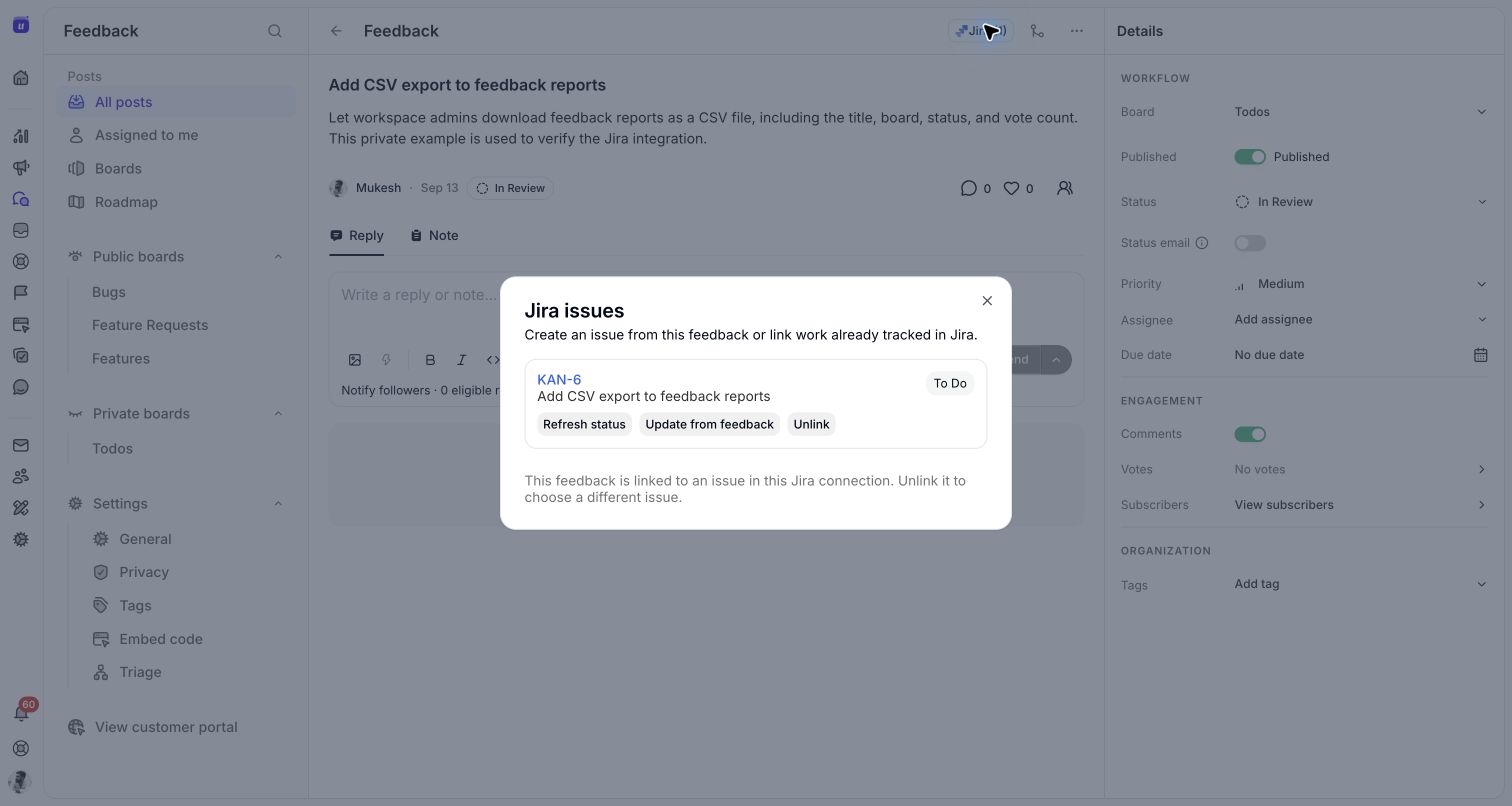Viewport: 1512px width, 806px height.
Task: Click the Italic formatting icon
Action: pyautogui.click(x=461, y=360)
